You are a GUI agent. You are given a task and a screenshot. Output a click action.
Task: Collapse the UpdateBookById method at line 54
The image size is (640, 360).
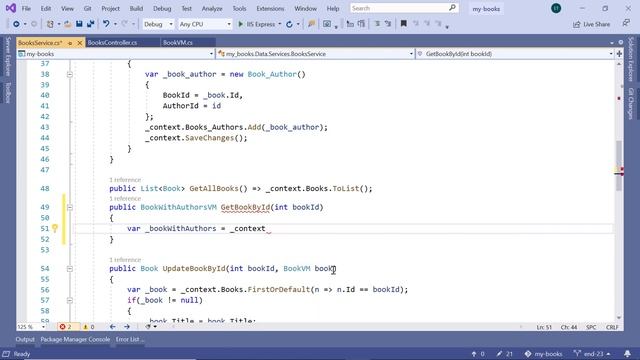(70, 269)
